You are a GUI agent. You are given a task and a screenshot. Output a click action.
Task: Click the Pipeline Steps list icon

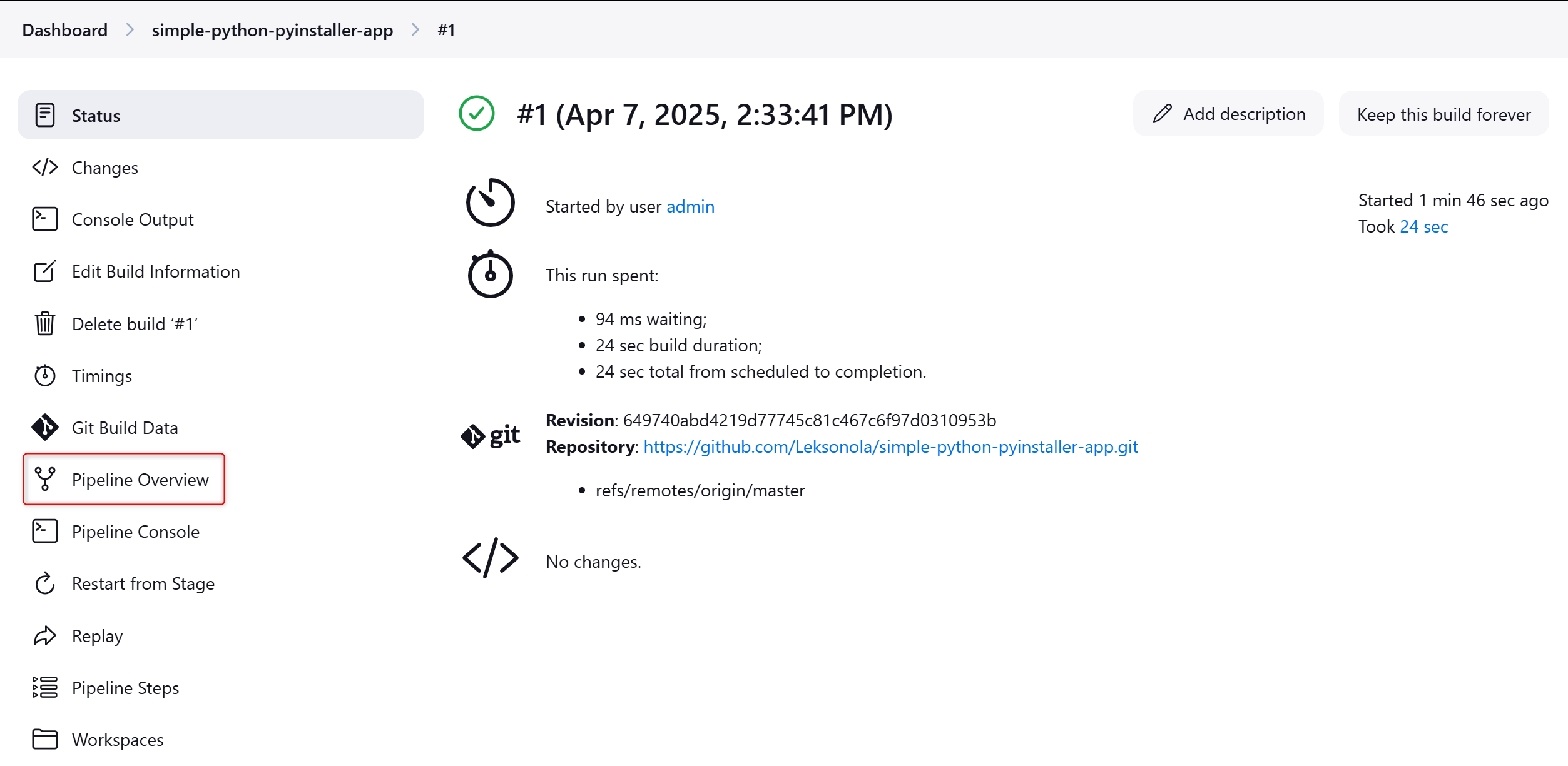coord(45,688)
